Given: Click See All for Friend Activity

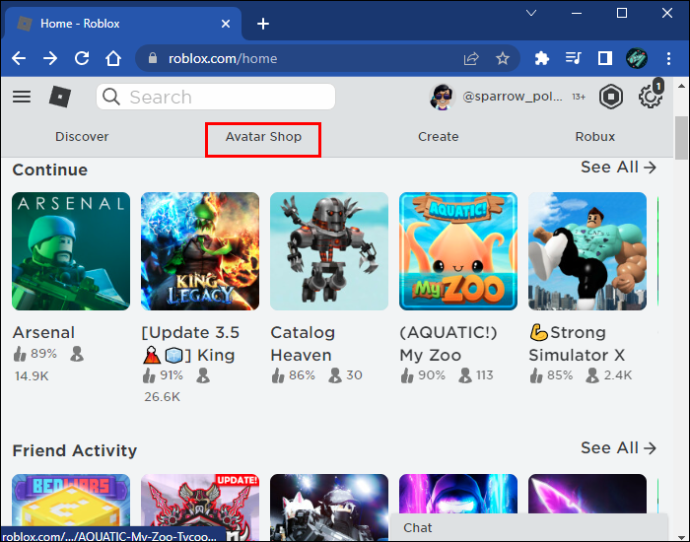Looking at the screenshot, I should click(618, 448).
